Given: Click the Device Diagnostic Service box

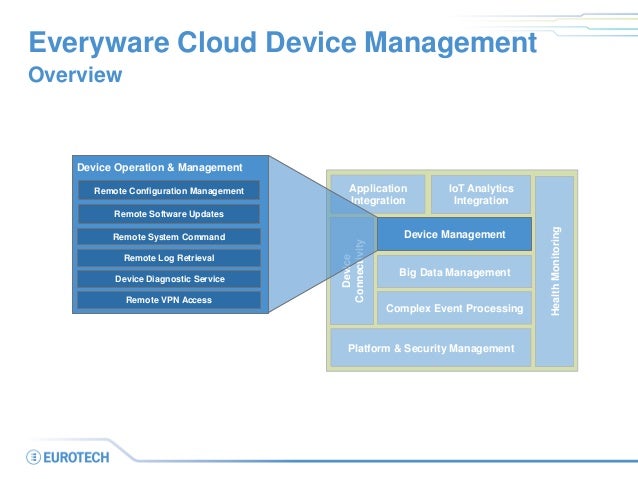Looking at the screenshot, I should coord(169,279).
